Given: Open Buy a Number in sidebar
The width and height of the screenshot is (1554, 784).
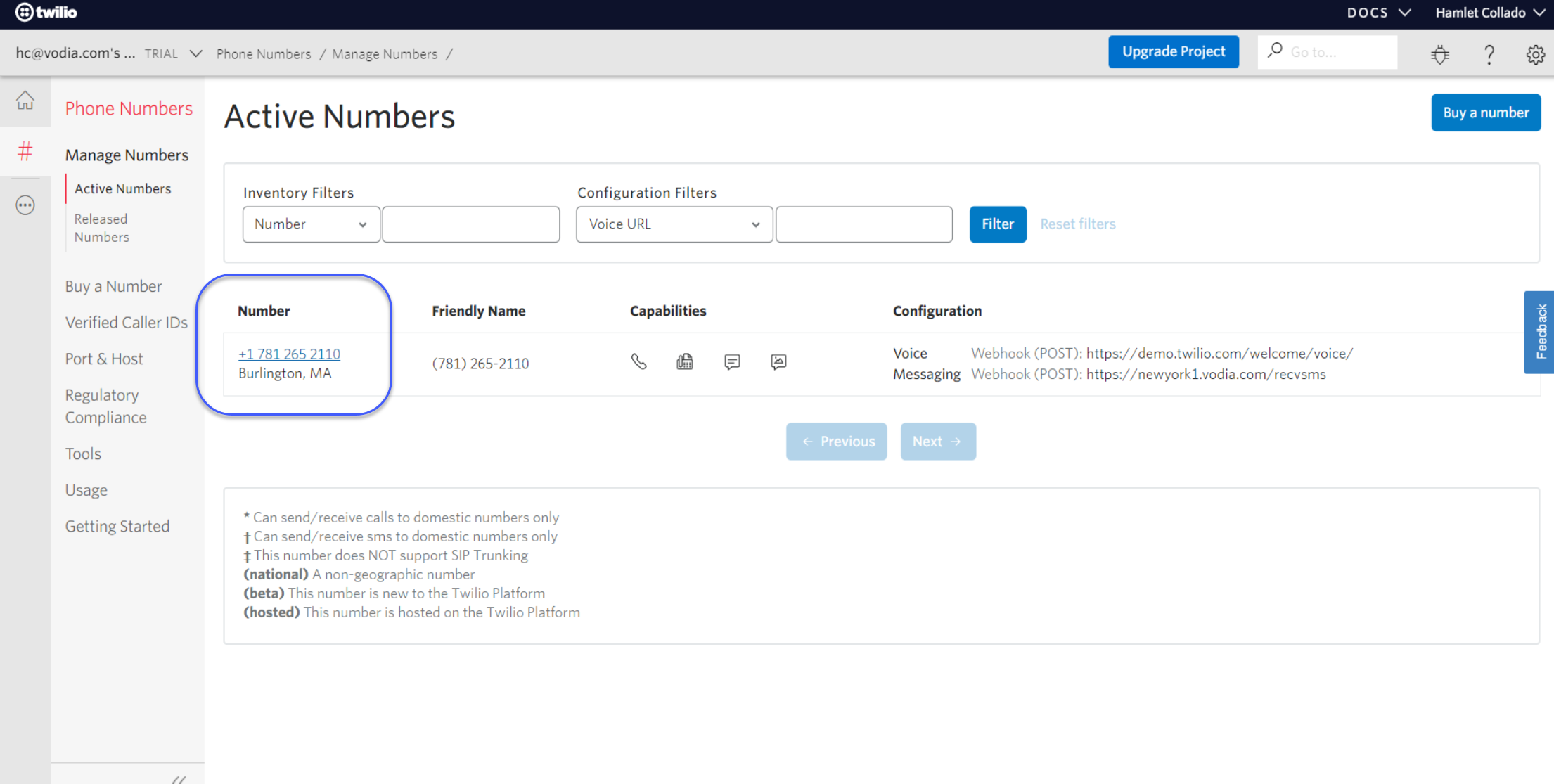Looking at the screenshot, I should click(113, 286).
